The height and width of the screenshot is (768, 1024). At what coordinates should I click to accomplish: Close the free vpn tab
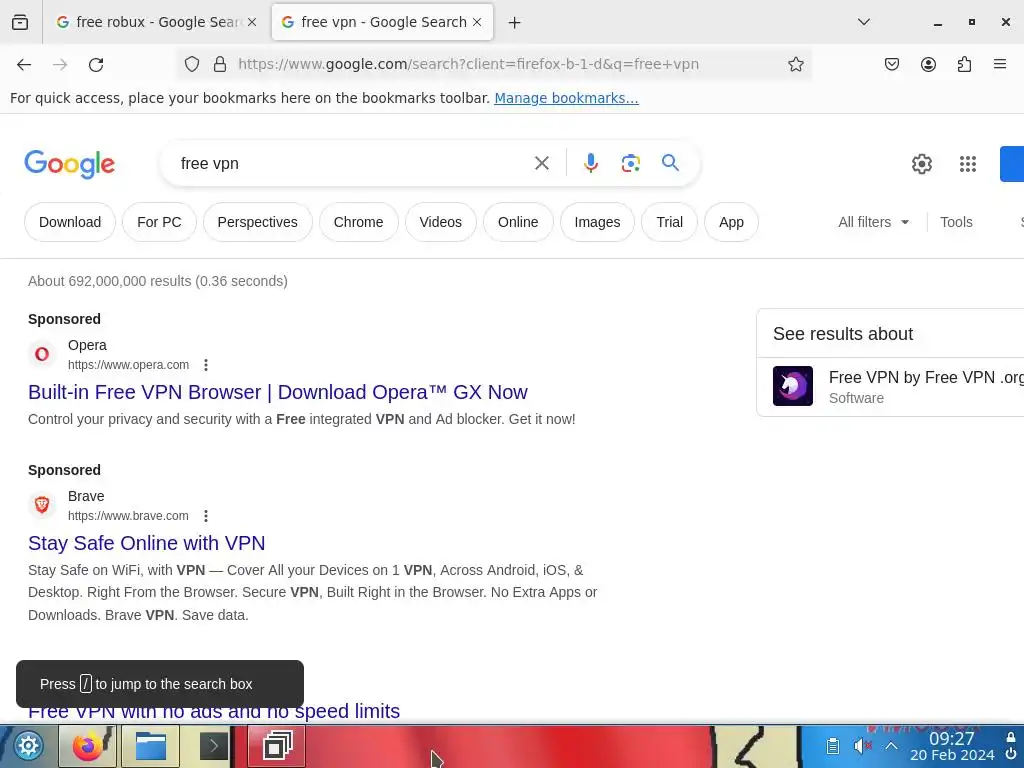point(477,22)
